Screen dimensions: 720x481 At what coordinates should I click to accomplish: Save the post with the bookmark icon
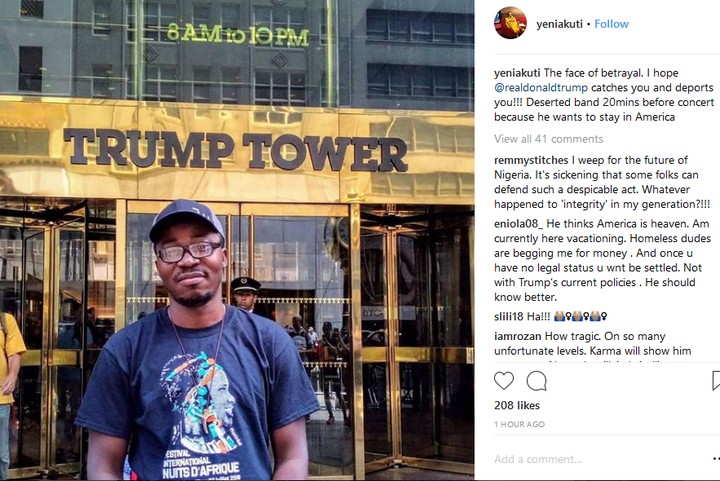pos(716,381)
